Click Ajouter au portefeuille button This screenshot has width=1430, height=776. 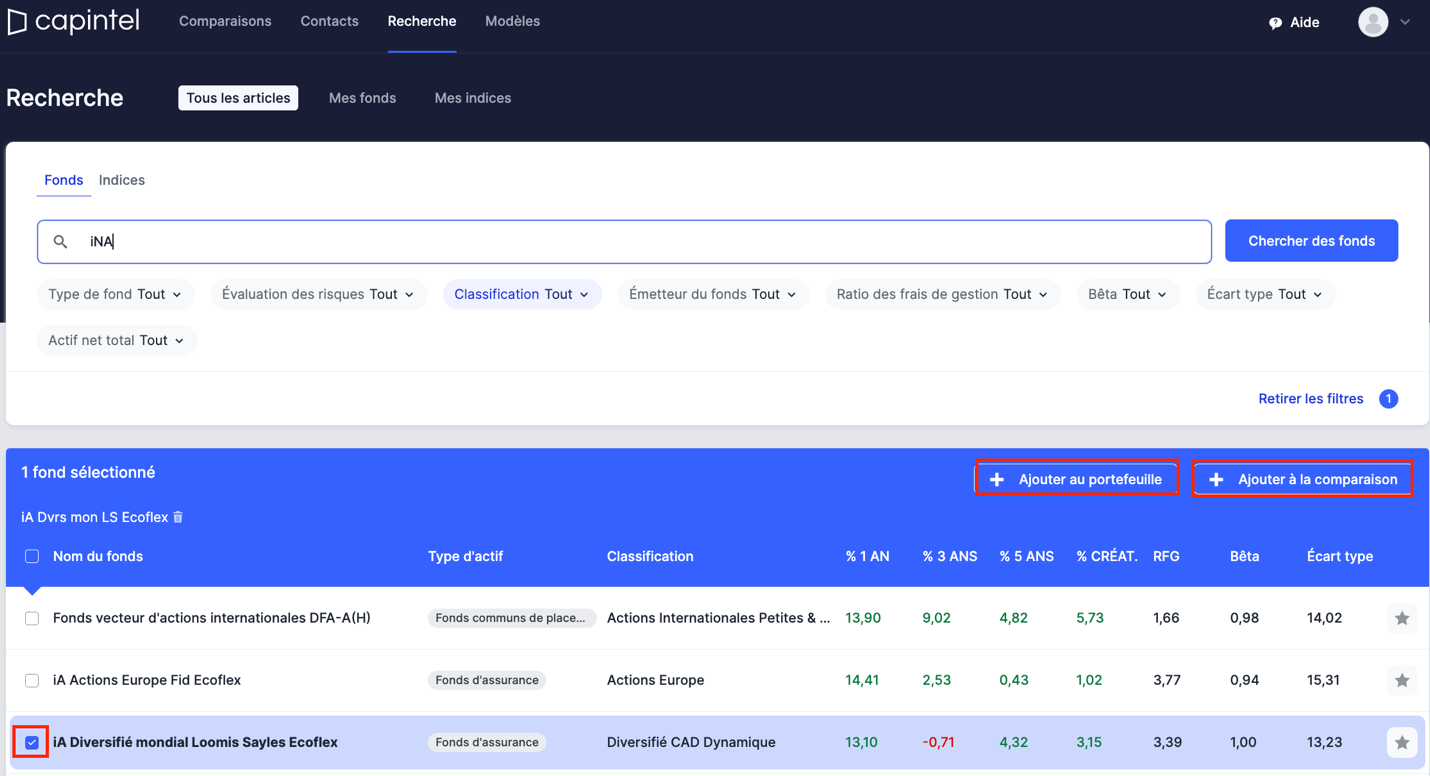point(1076,479)
